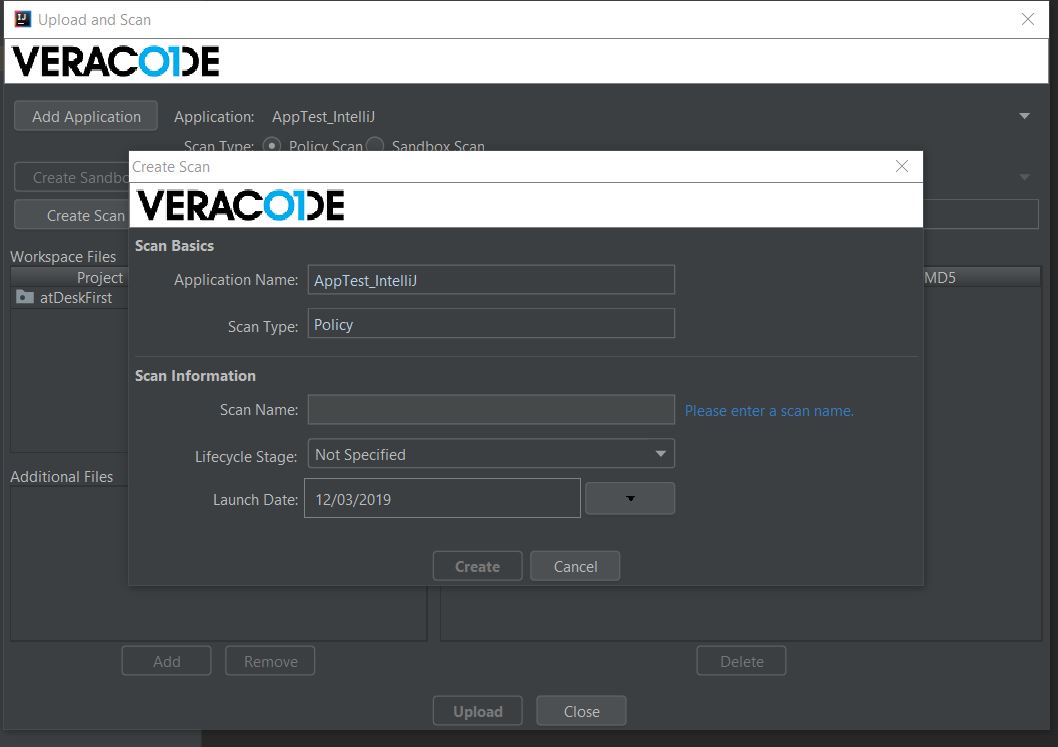This screenshot has height=747, width=1058.
Task: Click the Add button under Additional Files
Action: coord(167,661)
